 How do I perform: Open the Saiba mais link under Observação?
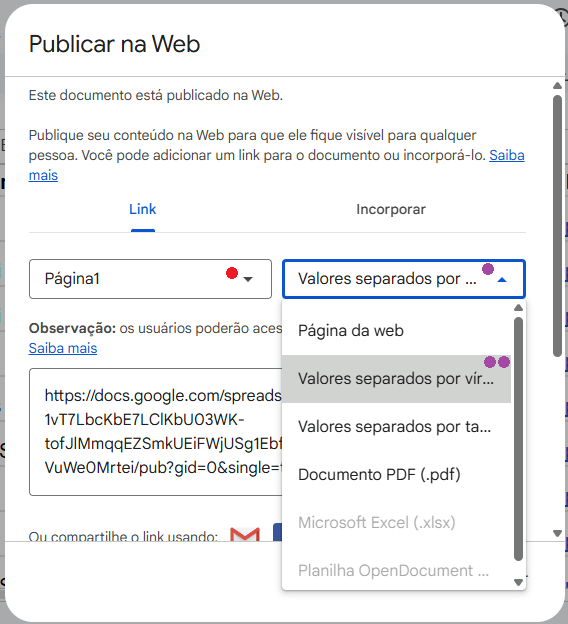click(63, 348)
